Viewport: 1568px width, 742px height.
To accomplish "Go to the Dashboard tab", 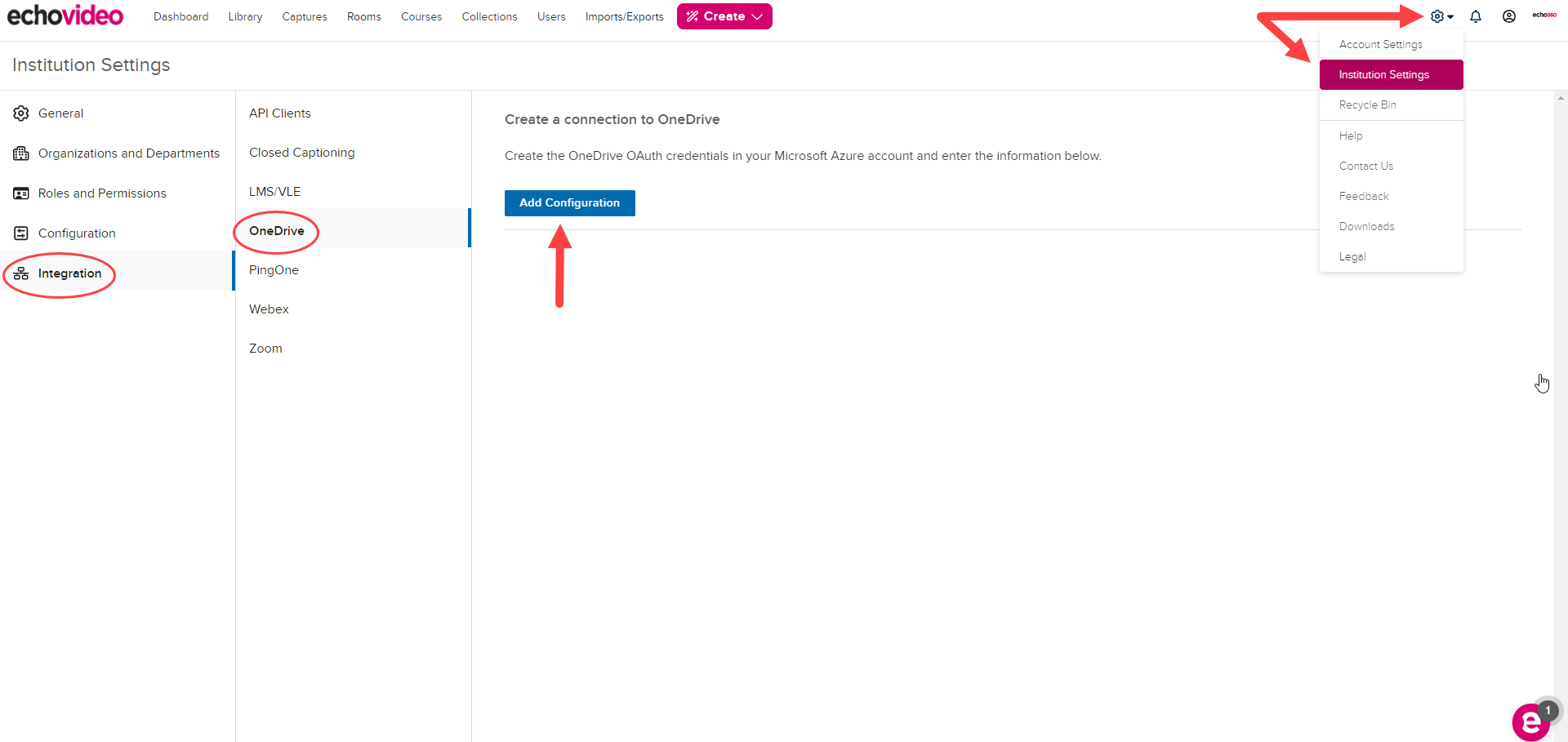I will tap(180, 16).
